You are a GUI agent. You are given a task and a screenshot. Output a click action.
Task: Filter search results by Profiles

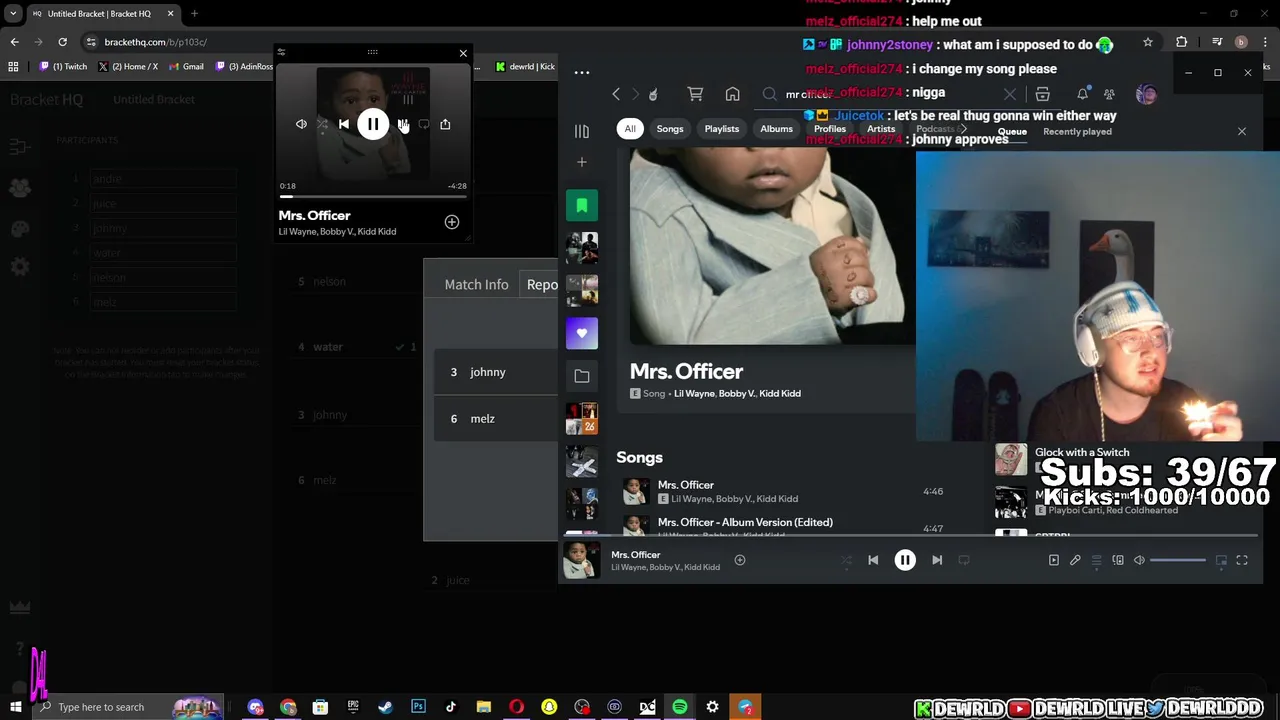pos(830,129)
